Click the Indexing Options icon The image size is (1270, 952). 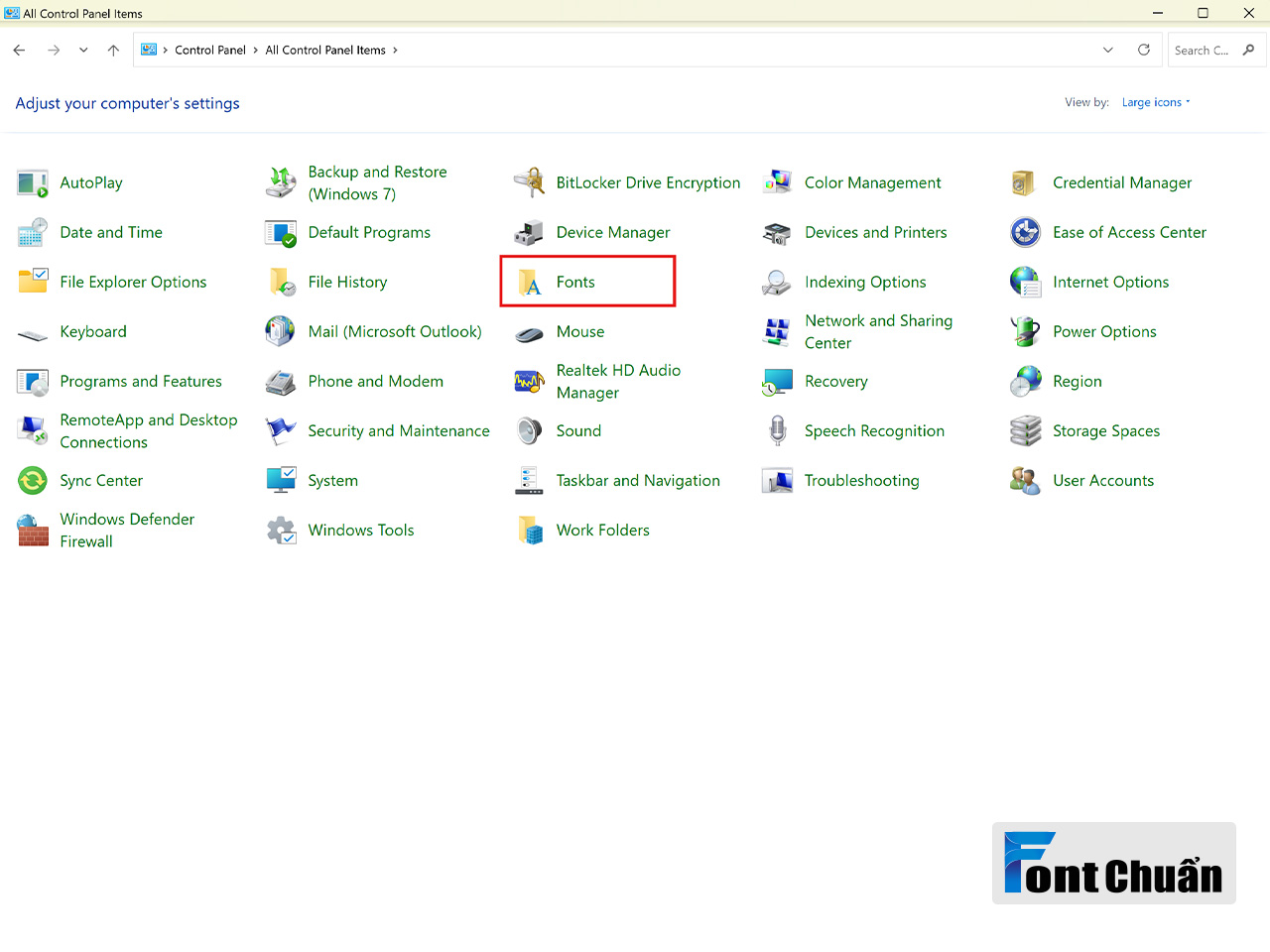(777, 282)
